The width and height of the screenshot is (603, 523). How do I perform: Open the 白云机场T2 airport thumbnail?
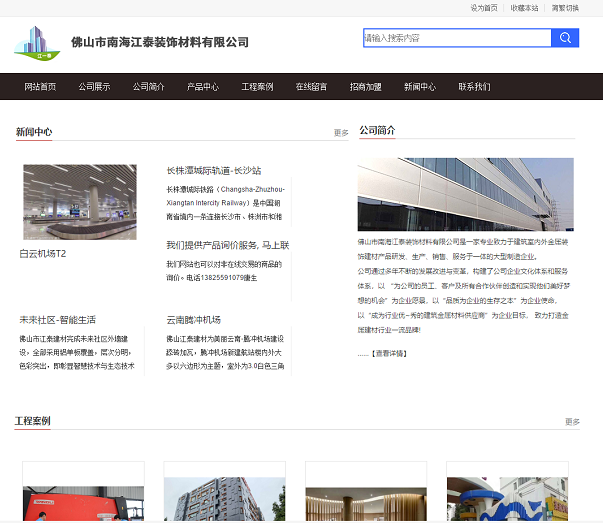click(79, 203)
